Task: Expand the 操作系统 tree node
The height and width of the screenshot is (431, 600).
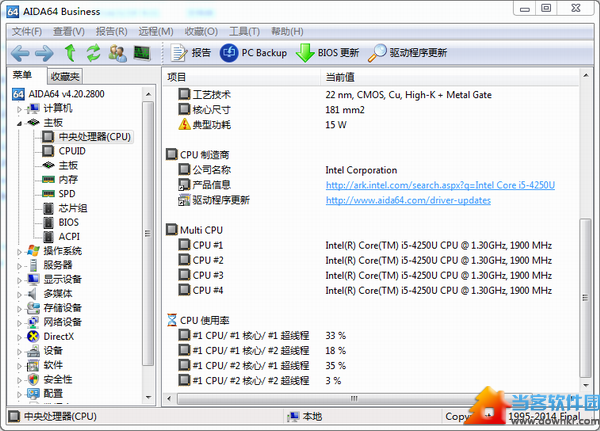Action: pos(19,252)
